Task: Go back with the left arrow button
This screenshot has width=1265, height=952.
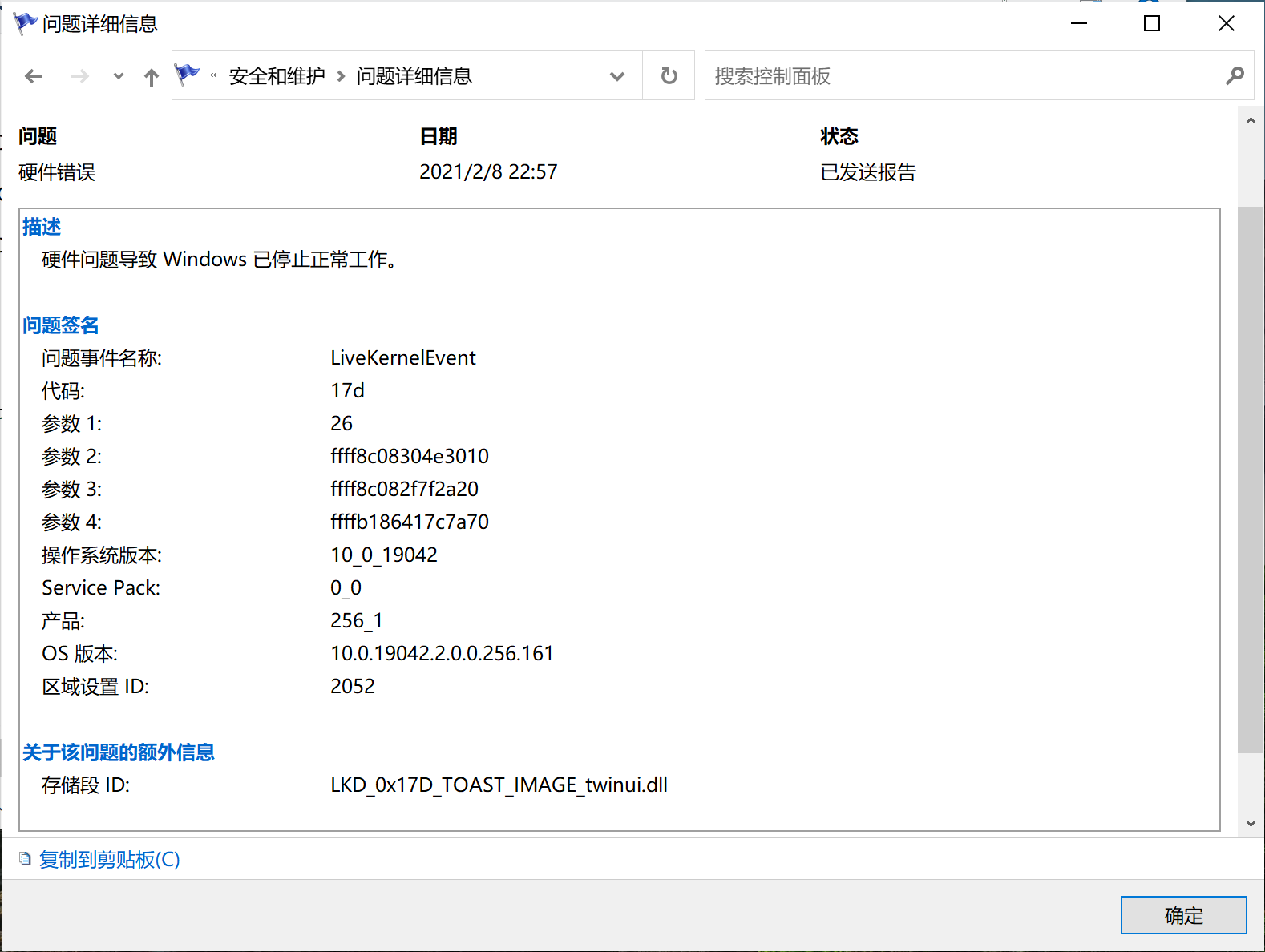Action: pyautogui.click(x=34, y=76)
